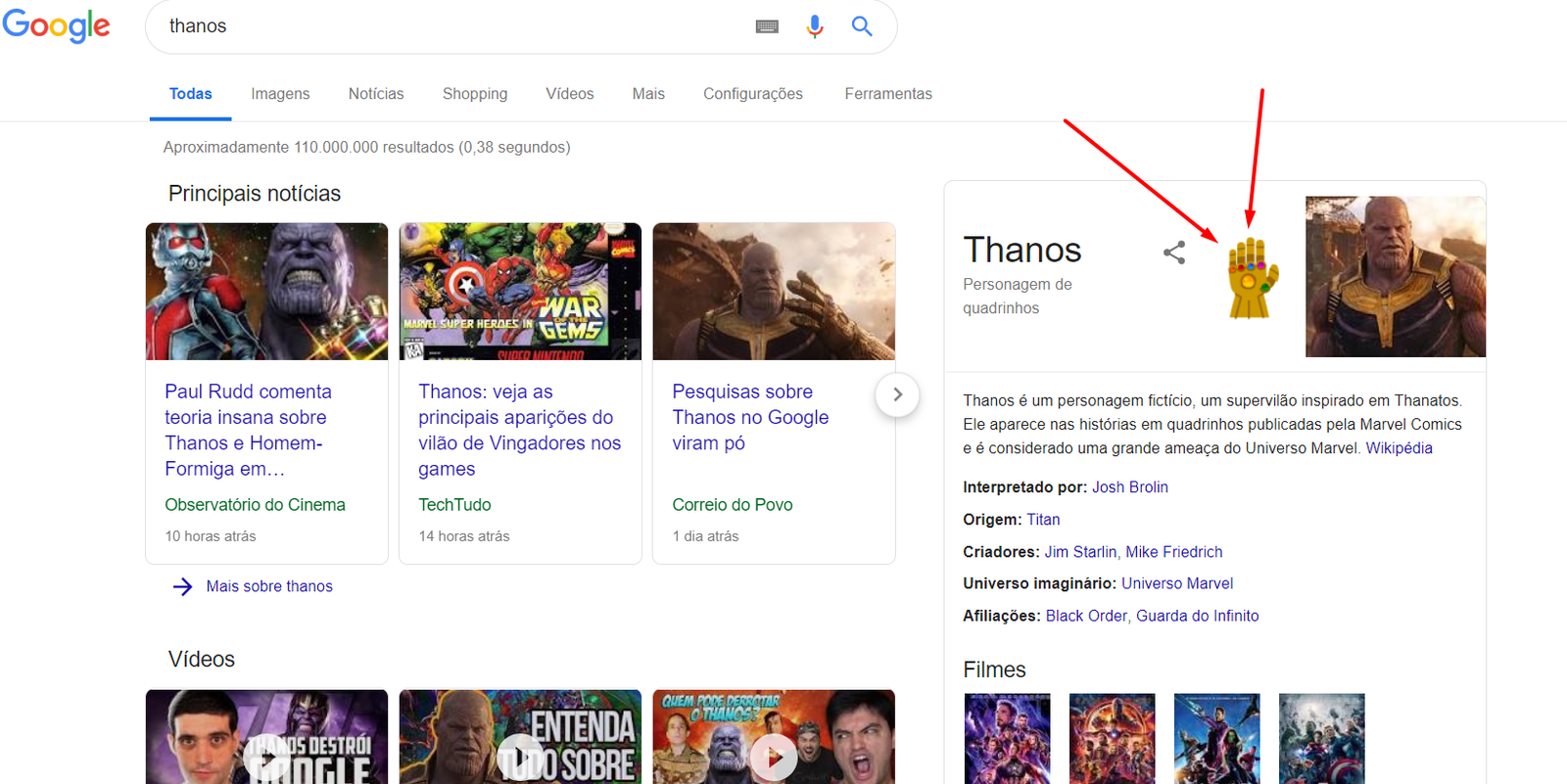Viewport: 1567px width, 784px height.
Task: Click the Thanos panel title
Action: 1022,251
